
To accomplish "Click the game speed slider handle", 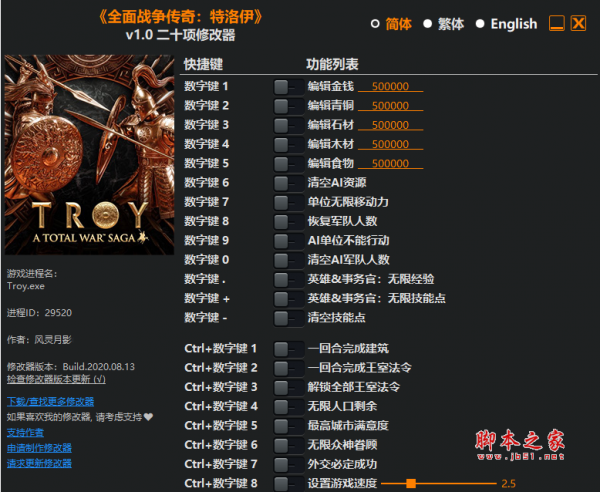I will click(411, 484).
